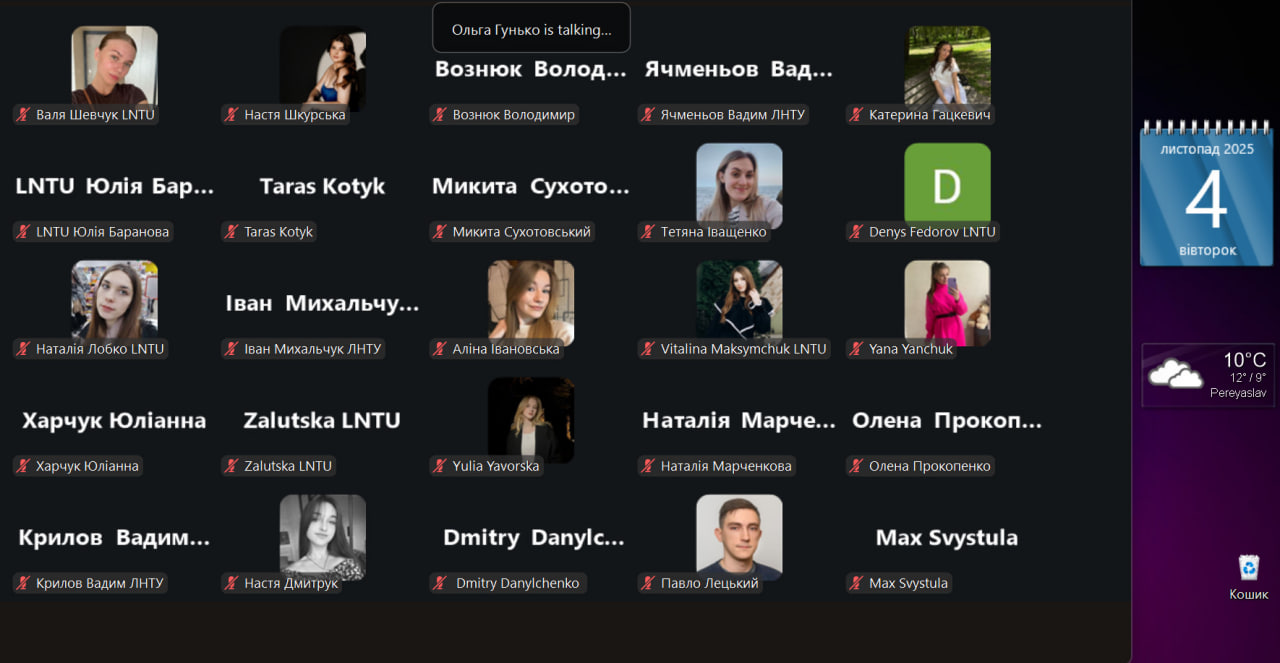1280x663 pixels.
Task: Open the Кошик recycle bin desktop icon
Action: (x=1249, y=577)
